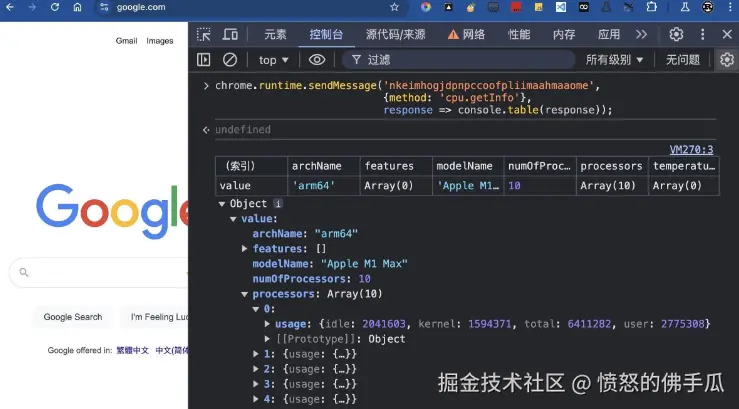Open the Chrome Labs flask icon

tap(685, 7)
